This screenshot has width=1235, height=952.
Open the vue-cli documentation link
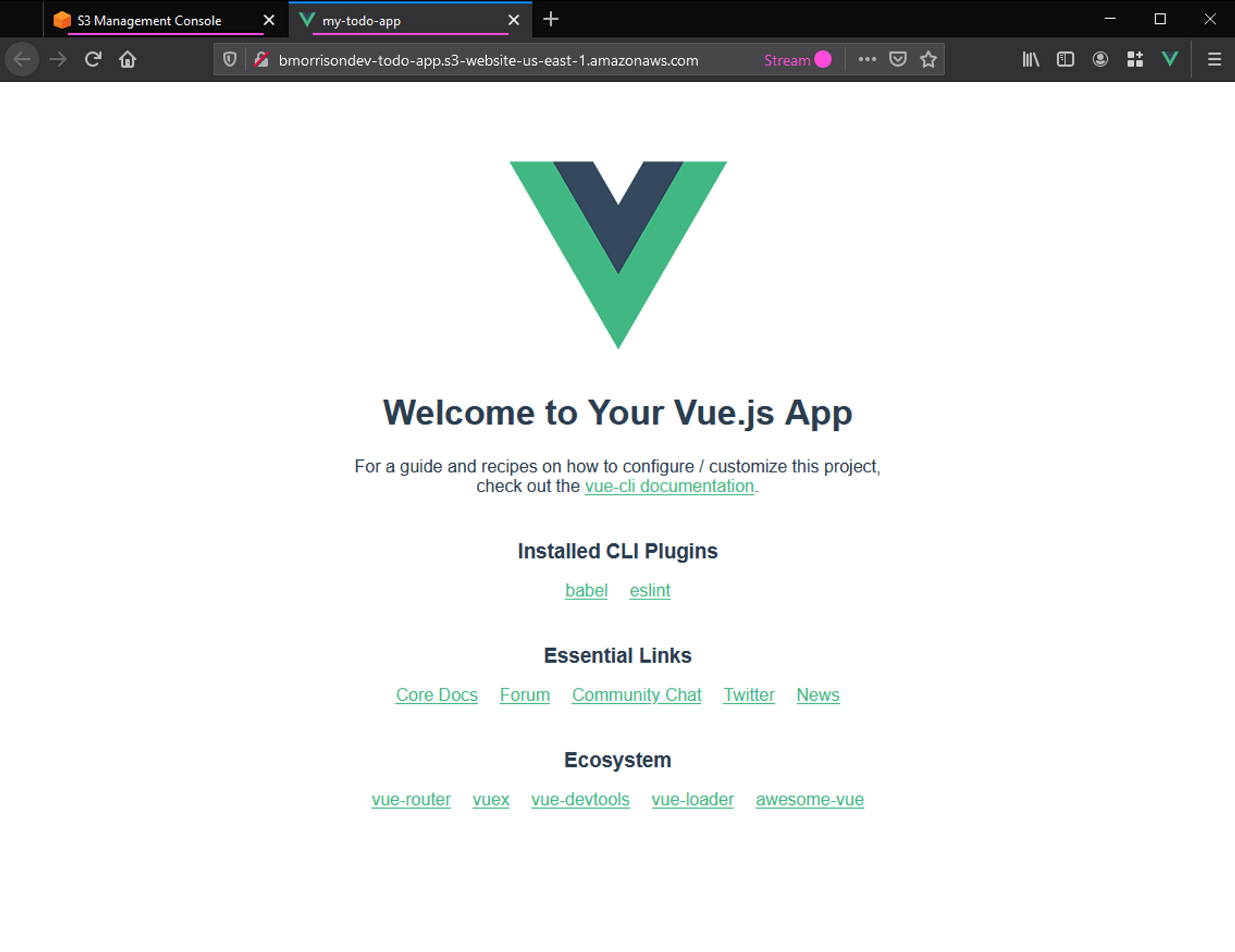coord(669,486)
